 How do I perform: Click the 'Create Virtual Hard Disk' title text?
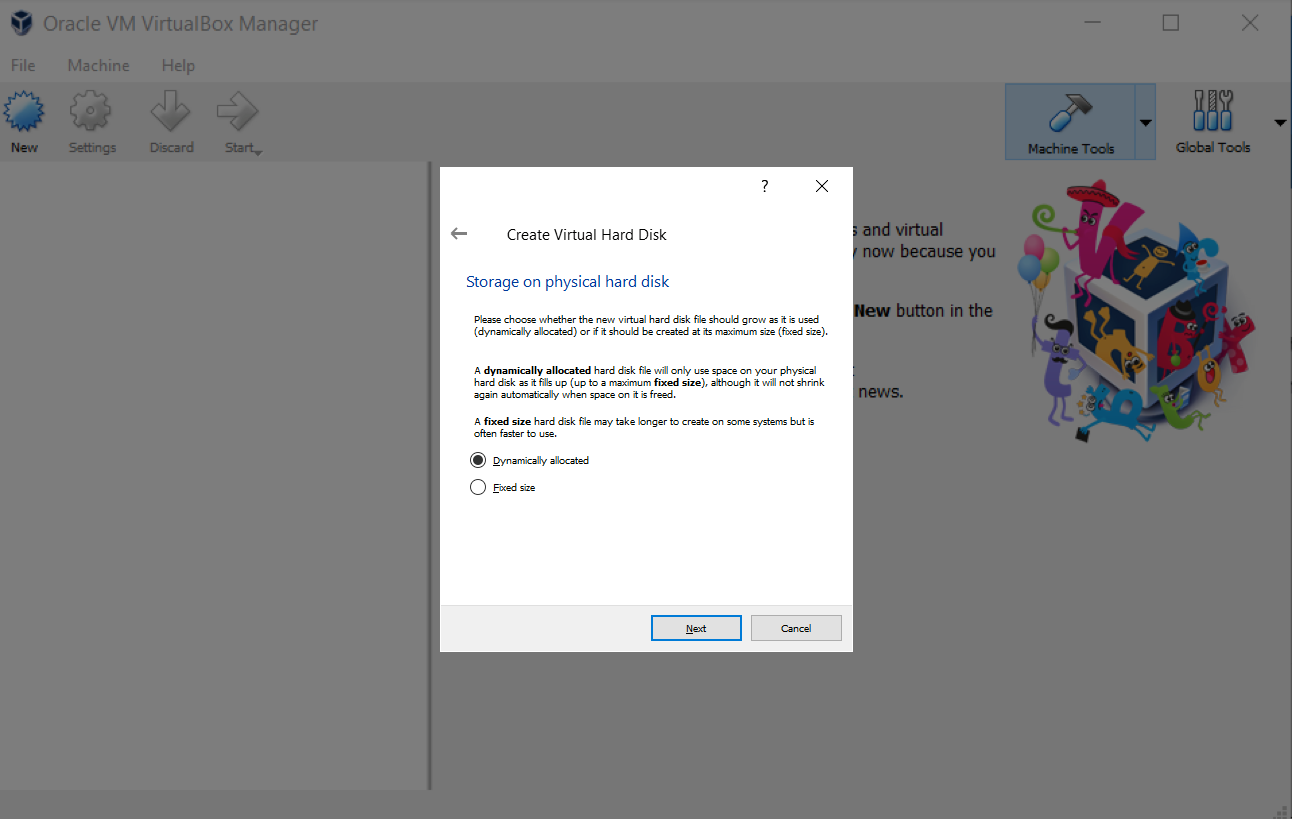click(586, 235)
